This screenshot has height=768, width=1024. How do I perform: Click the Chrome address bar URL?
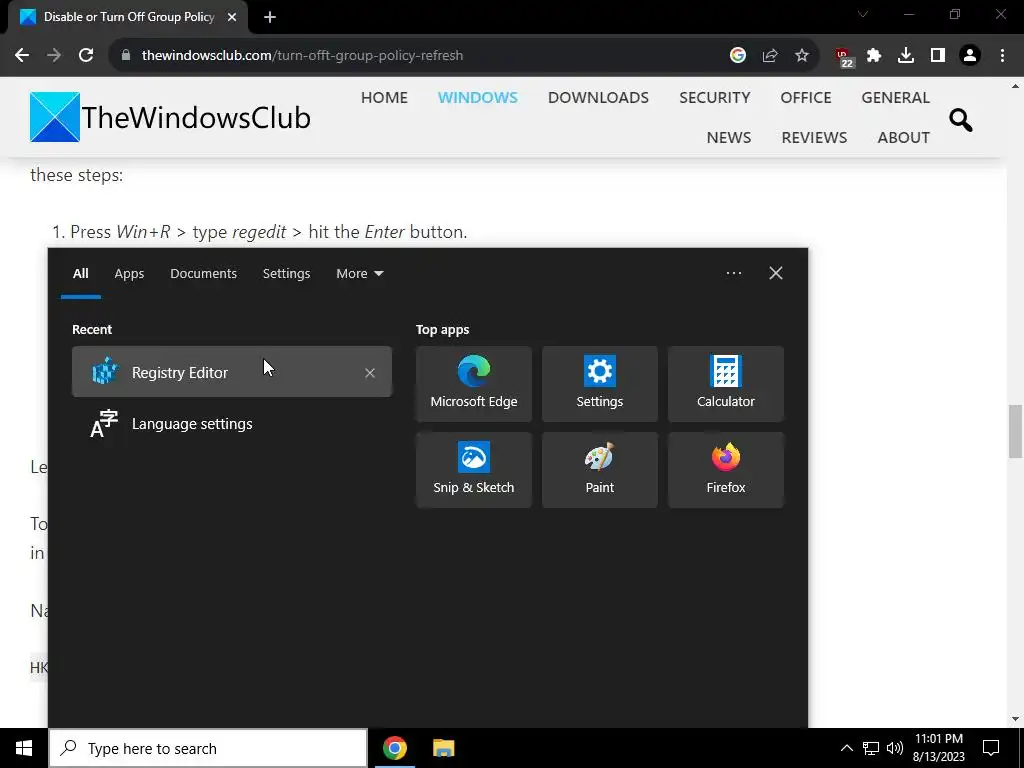(302, 56)
